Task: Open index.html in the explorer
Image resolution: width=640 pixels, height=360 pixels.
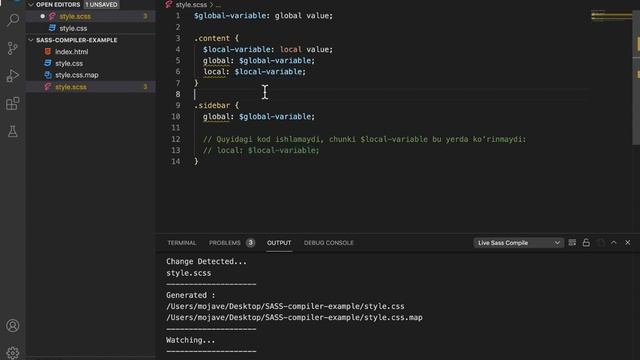Action: [x=71, y=52]
